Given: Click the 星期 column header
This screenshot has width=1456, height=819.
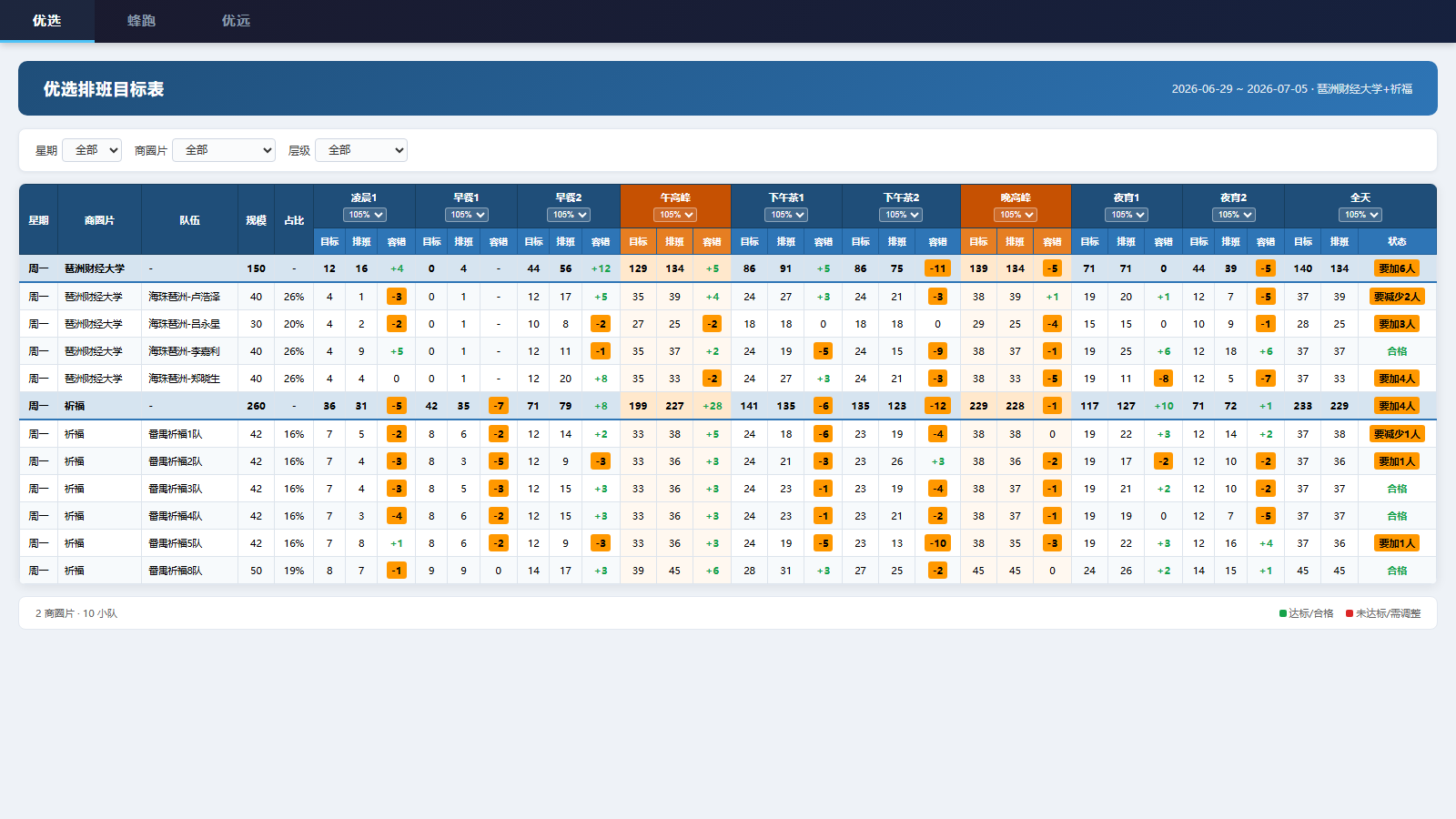Looking at the screenshot, I should click(x=38, y=220).
